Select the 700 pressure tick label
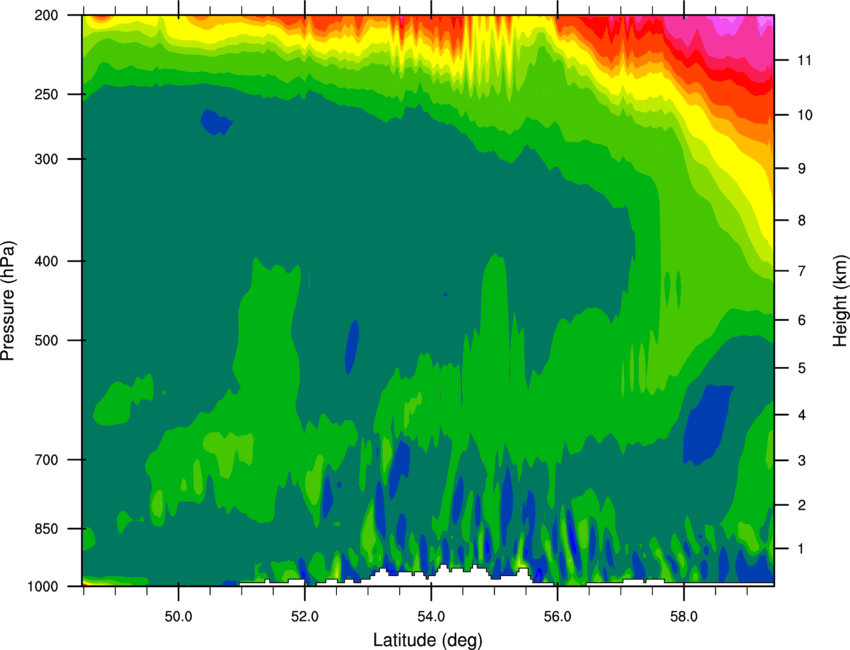Screen dimensions: 850x650 pyautogui.click(x=47, y=460)
